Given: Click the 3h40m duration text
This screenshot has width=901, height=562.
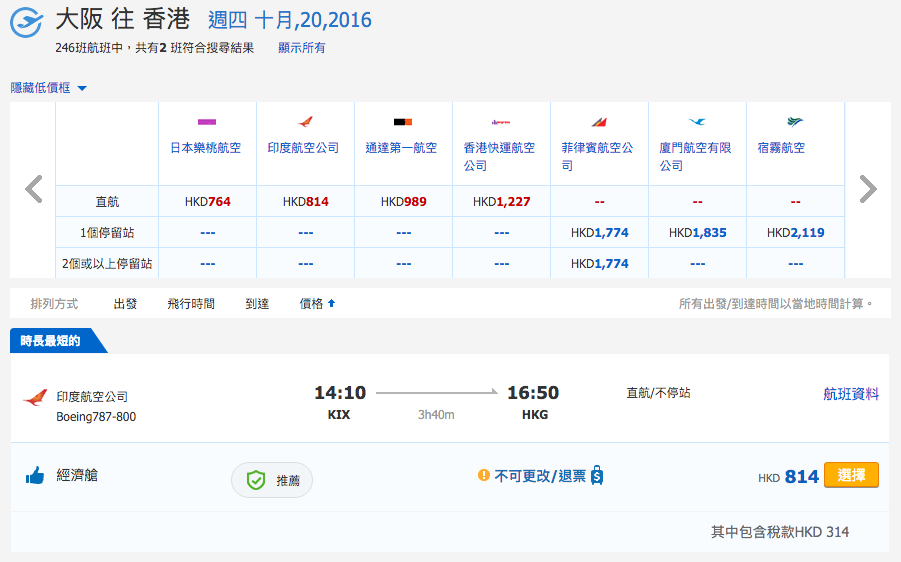Looking at the screenshot, I should coord(436,415).
